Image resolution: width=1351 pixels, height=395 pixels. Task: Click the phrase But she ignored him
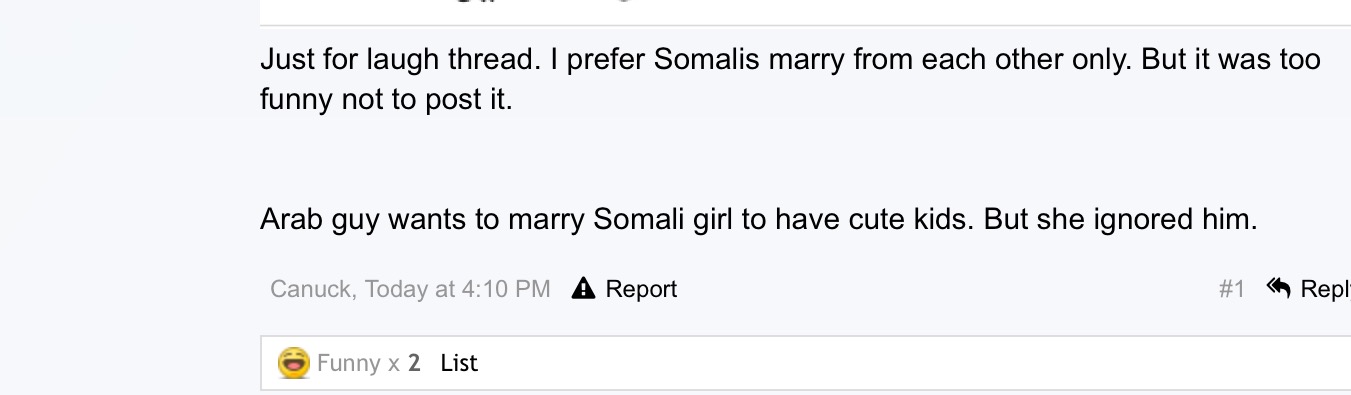tap(1120, 219)
